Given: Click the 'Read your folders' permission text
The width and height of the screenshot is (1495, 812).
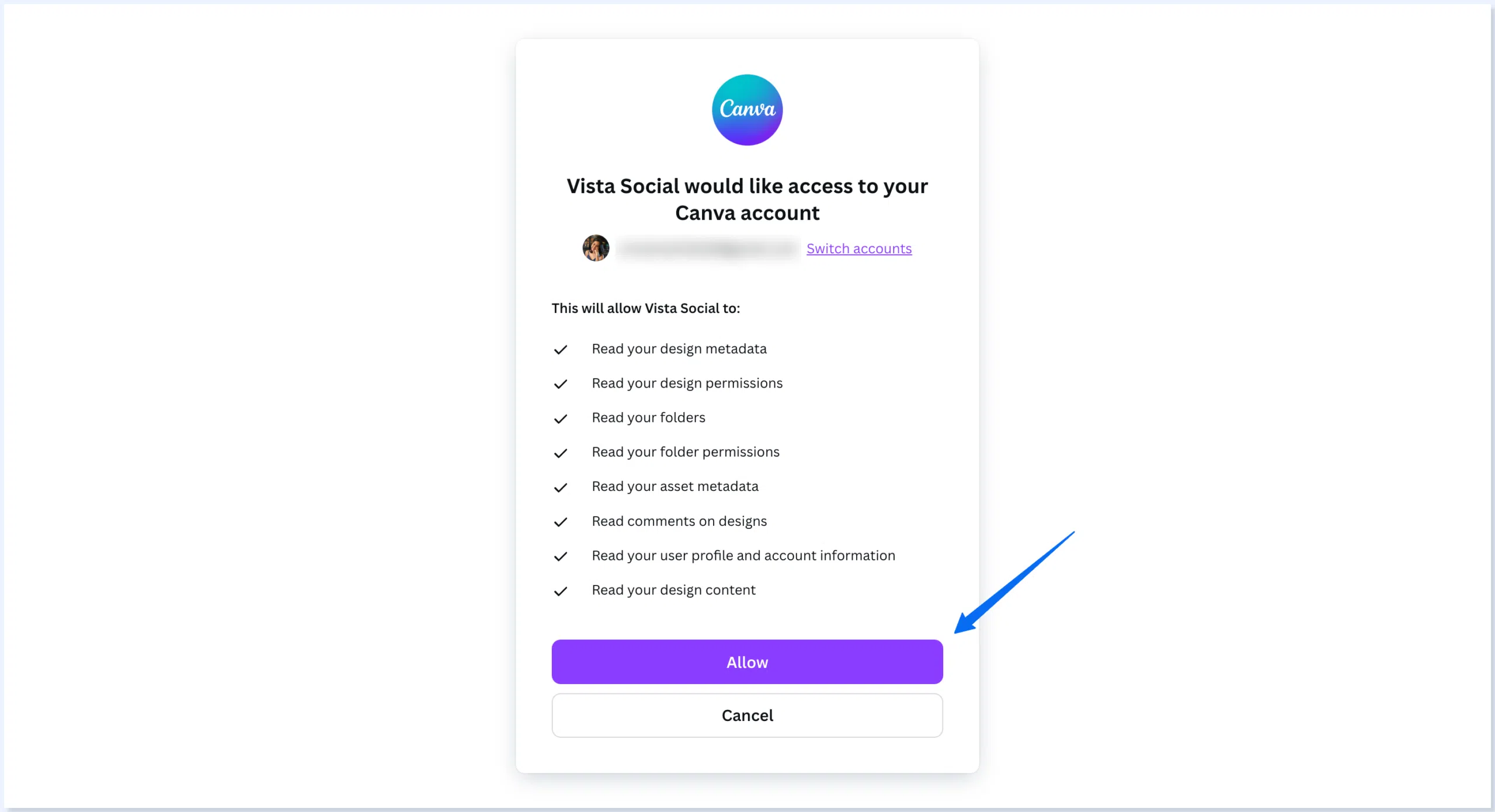Looking at the screenshot, I should point(648,417).
